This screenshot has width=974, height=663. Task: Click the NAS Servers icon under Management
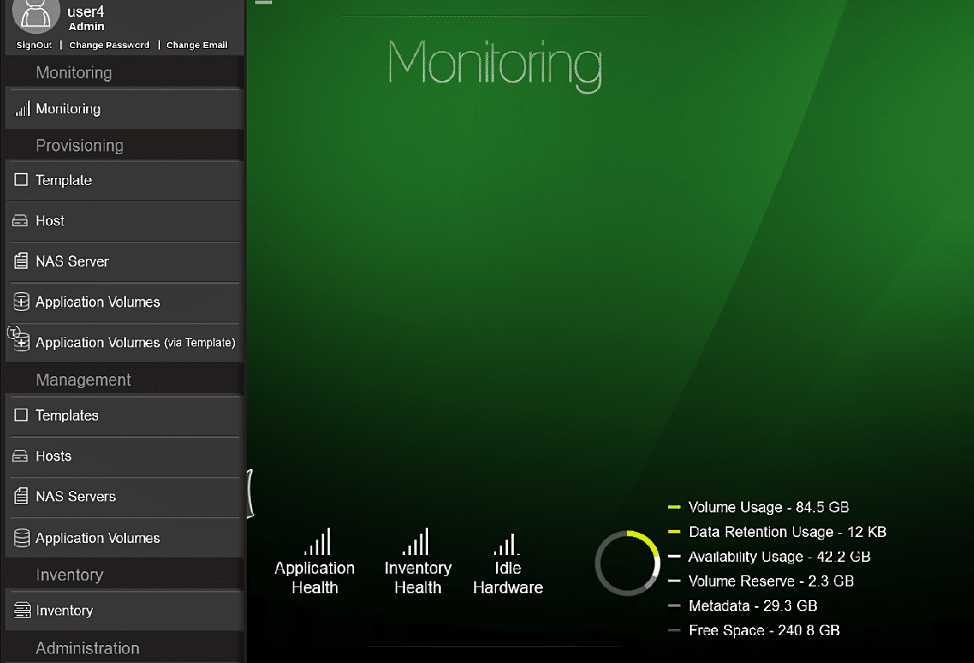point(21,496)
